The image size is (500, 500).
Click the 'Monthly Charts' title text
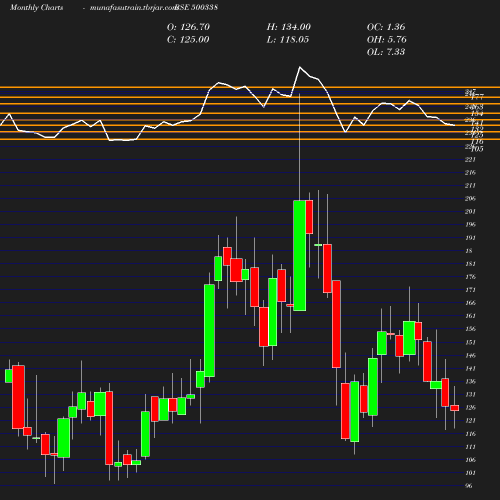(36, 7)
